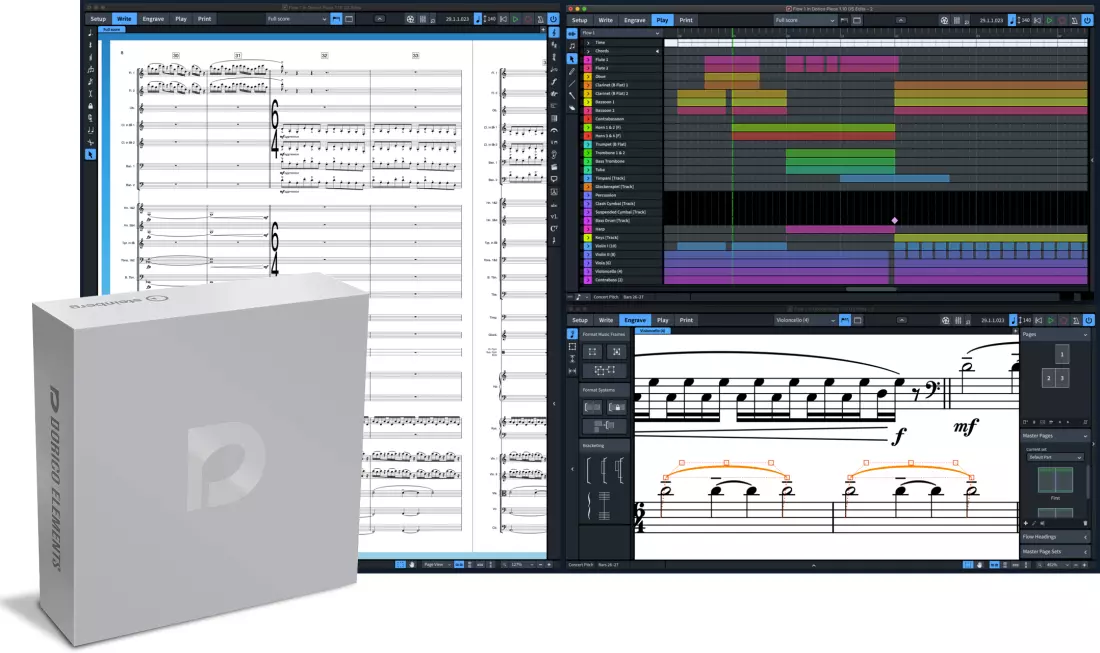
Task: Select page 1 thumbnail in Pages panel
Action: (1061, 353)
